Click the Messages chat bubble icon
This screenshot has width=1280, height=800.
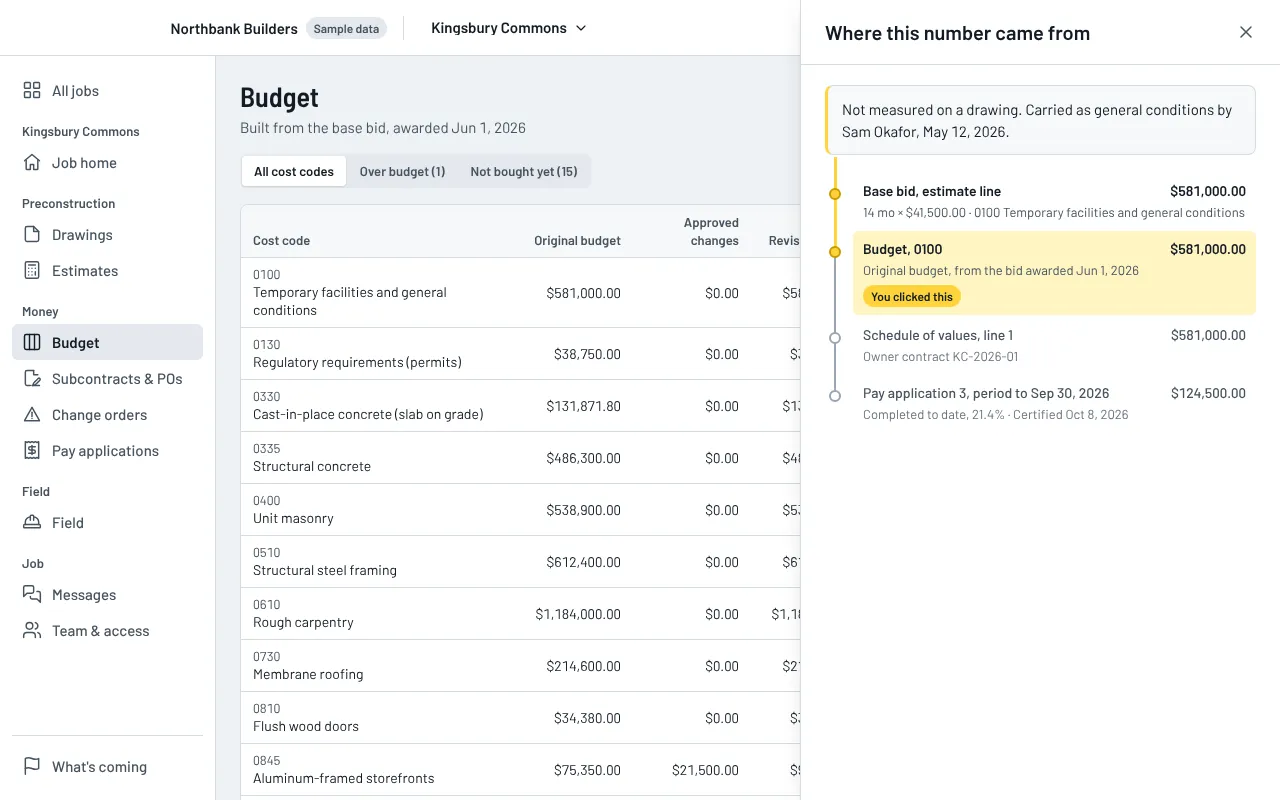[32, 595]
